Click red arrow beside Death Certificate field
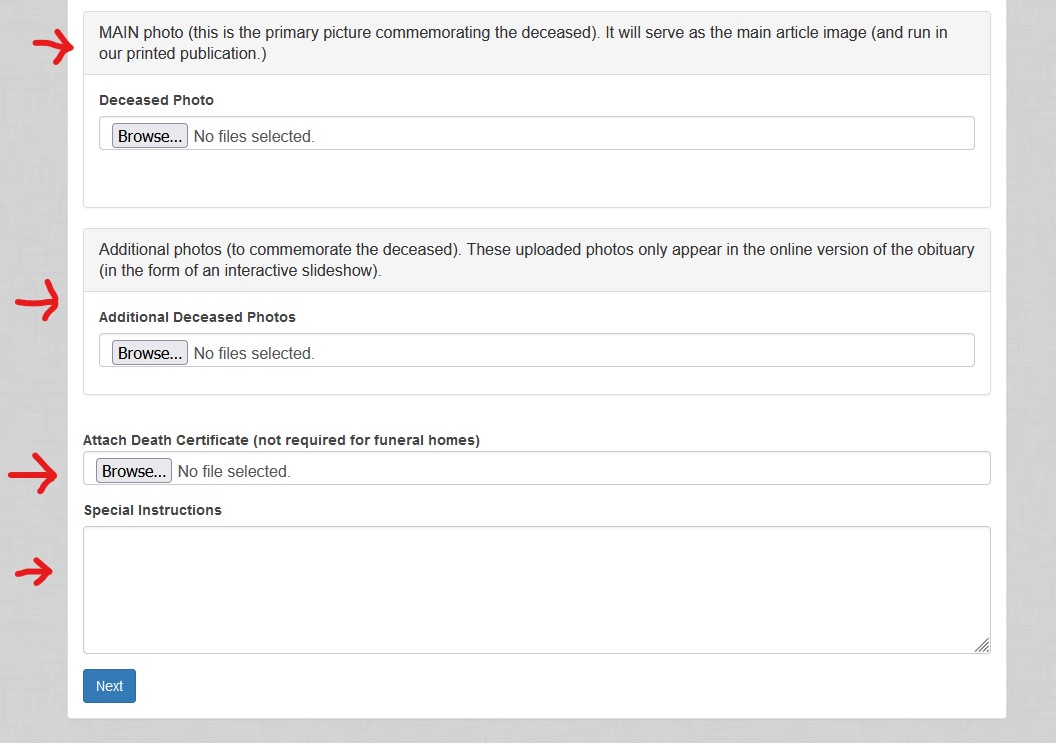Viewport: 1056px width, 743px height. [x=34, y=474]
